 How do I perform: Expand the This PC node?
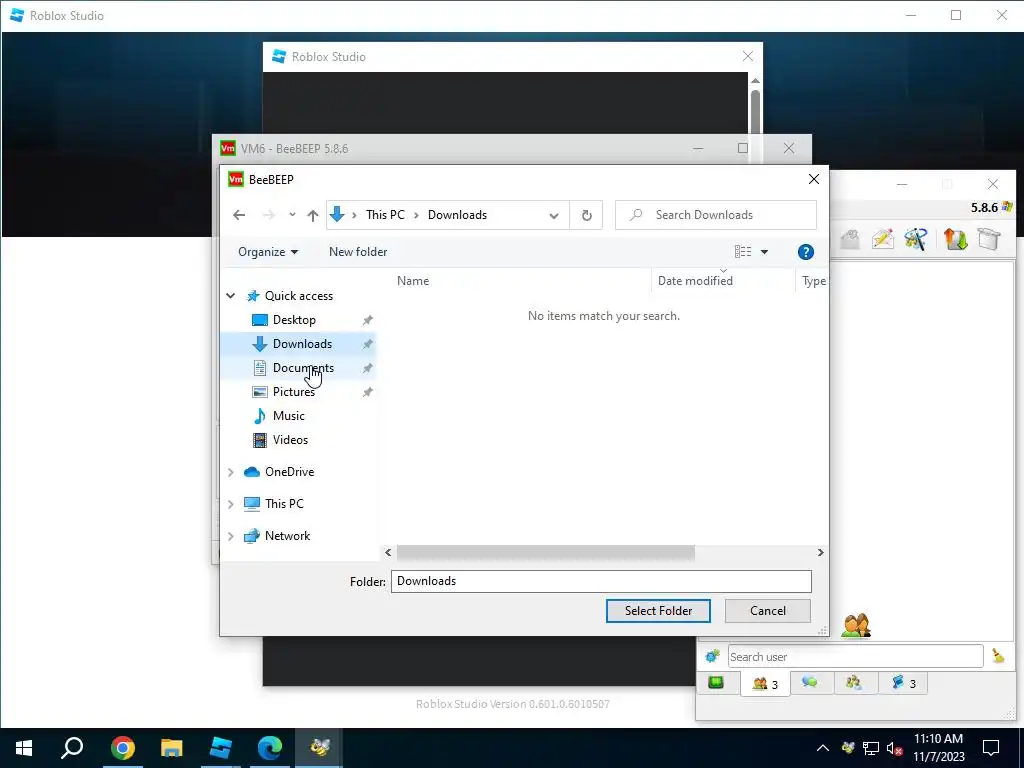231,504
